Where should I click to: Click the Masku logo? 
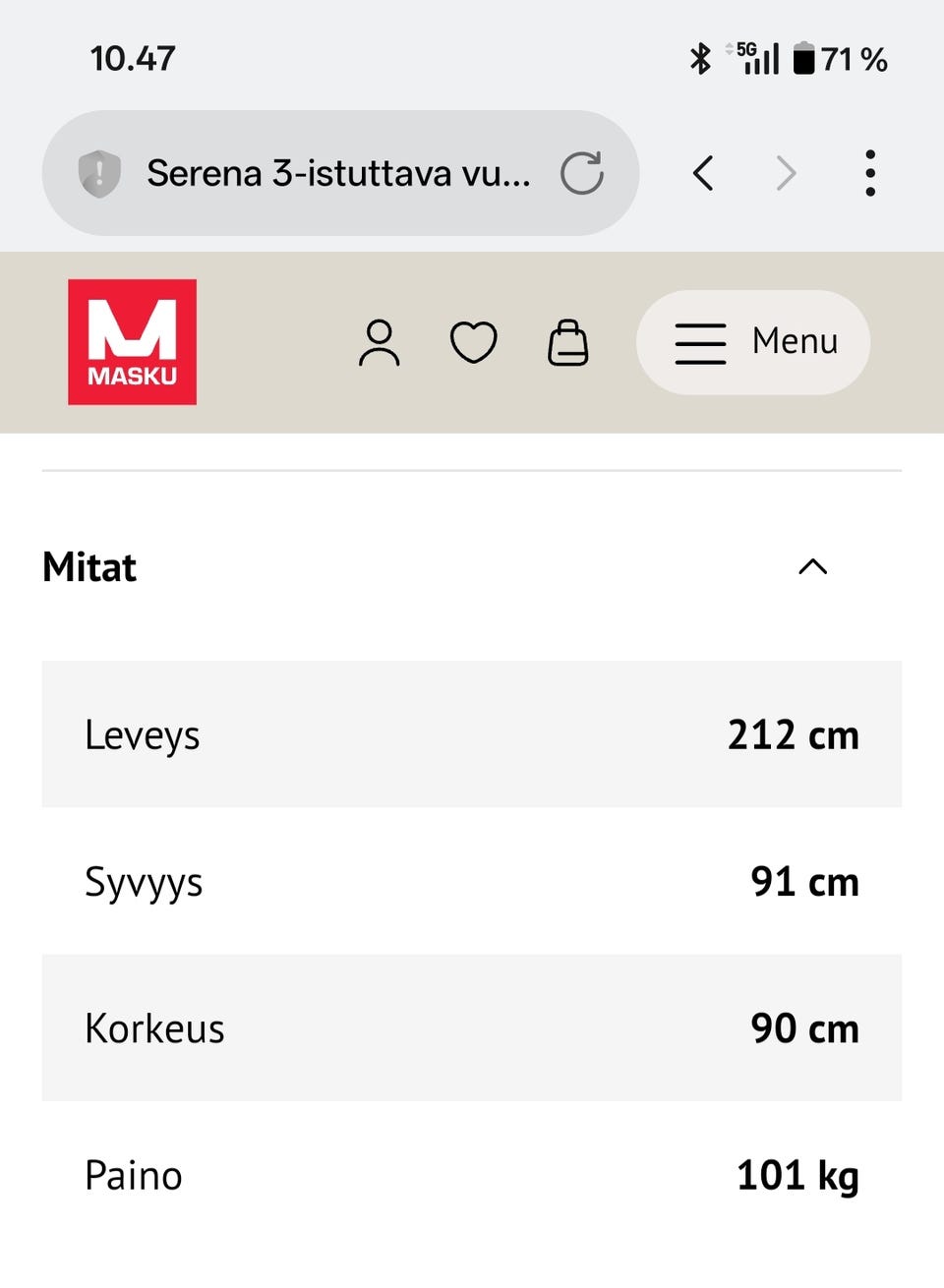132,341
